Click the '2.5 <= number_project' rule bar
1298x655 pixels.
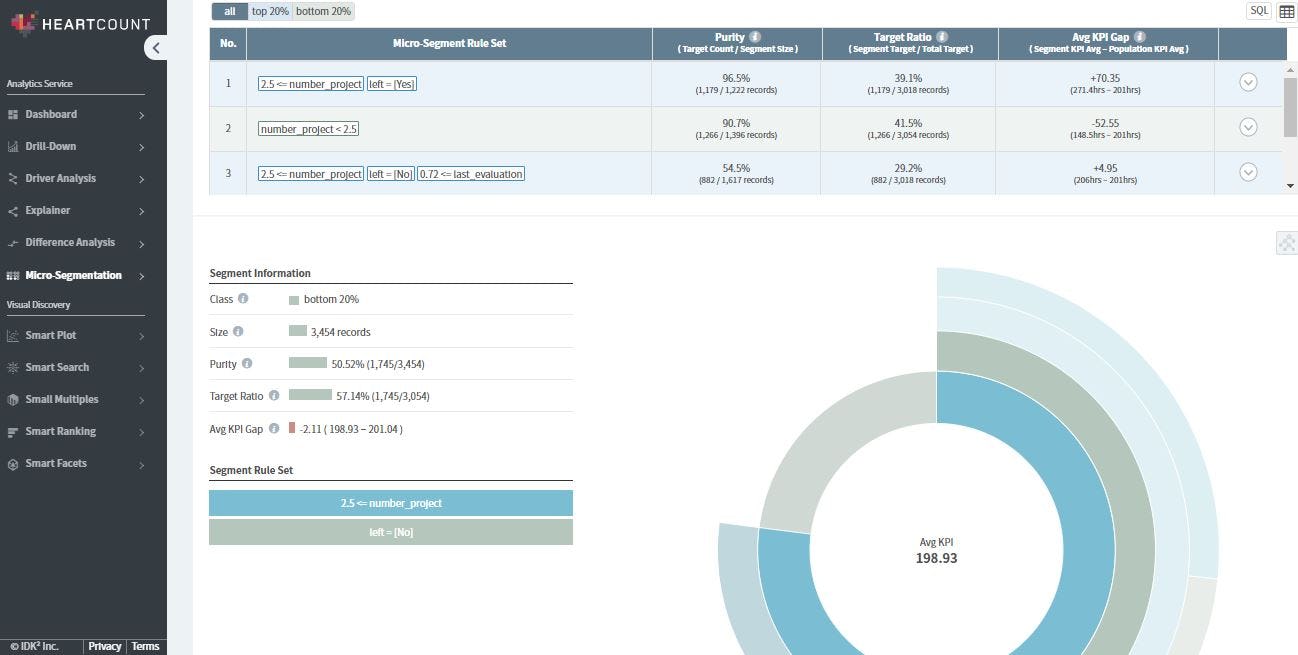click(390, 503)
